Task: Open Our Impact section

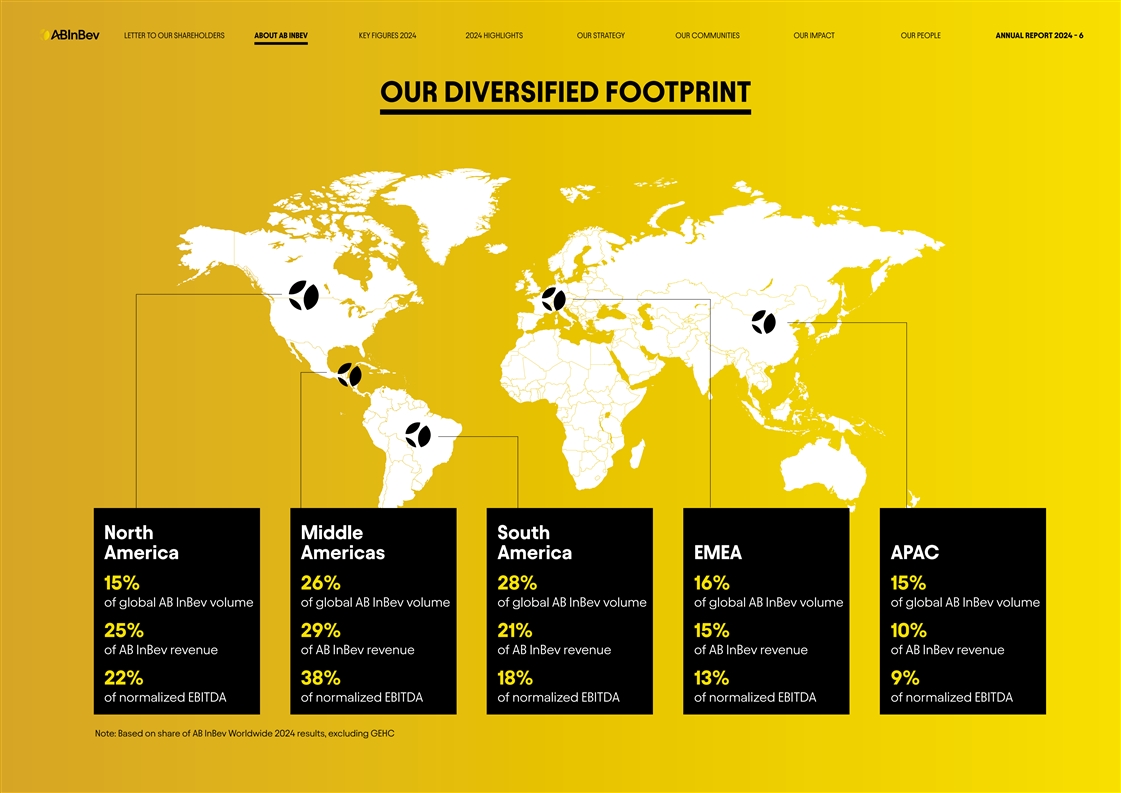Action: 814,35
